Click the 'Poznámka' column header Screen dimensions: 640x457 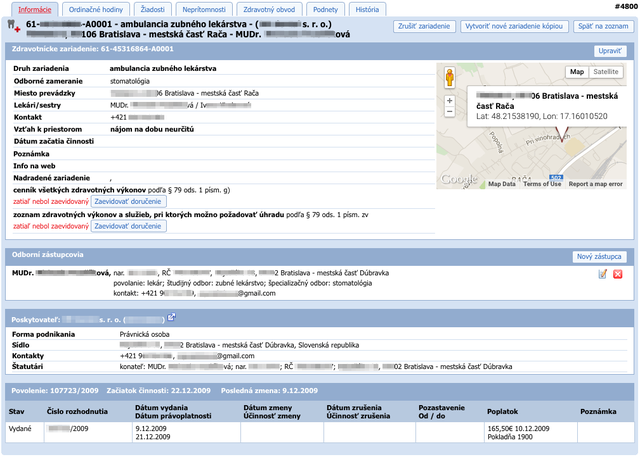(598, 411)
